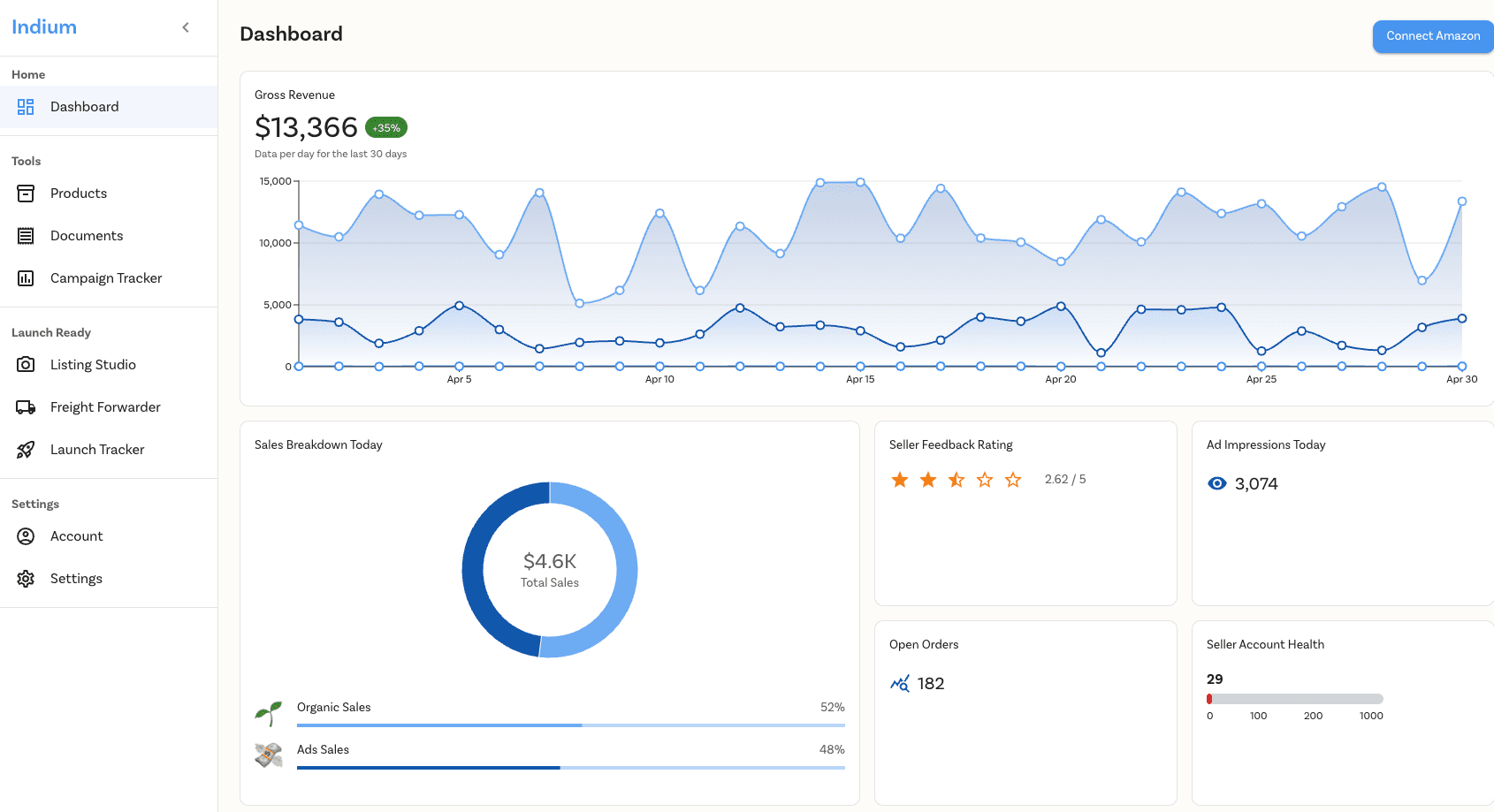Go to the Launch Tracker page

pos(97,450)
